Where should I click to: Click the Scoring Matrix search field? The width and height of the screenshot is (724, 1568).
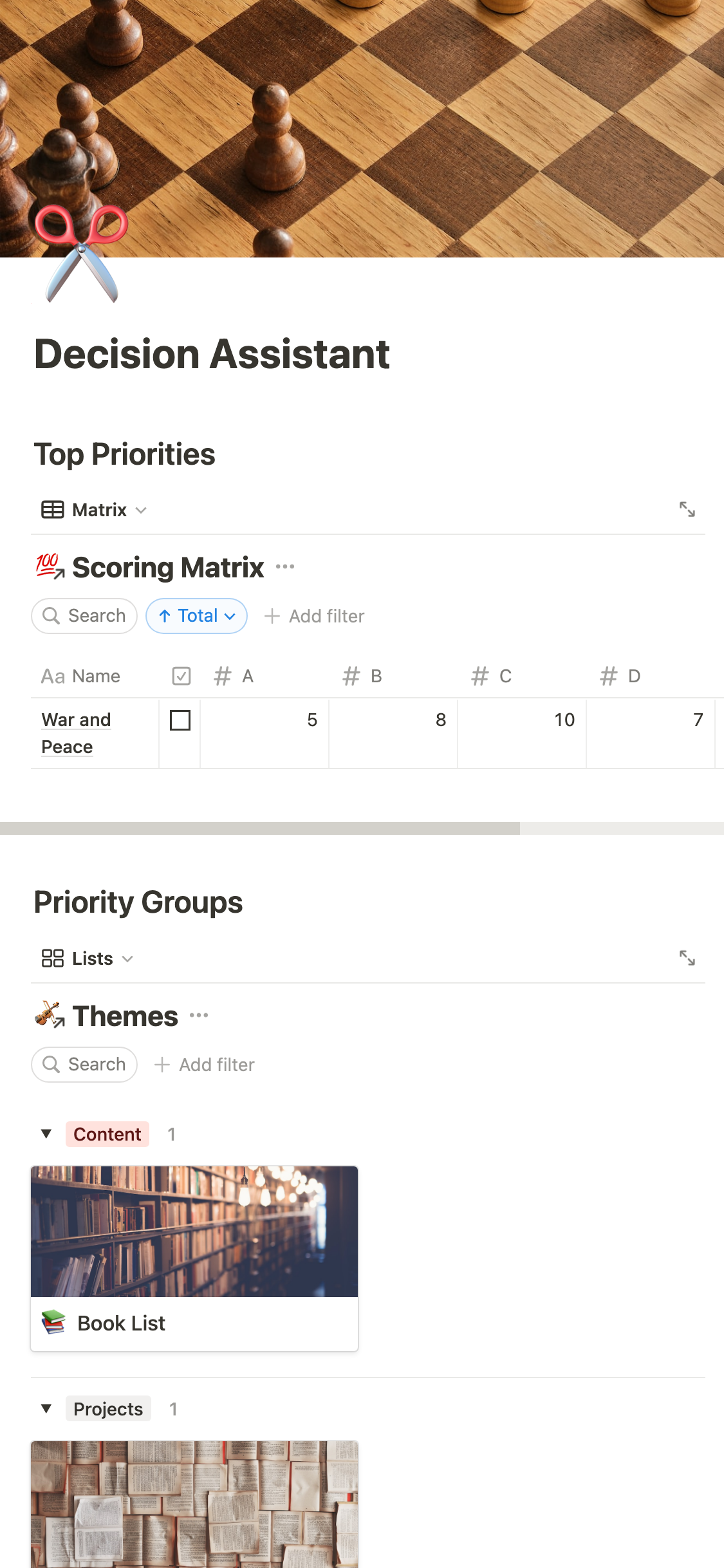click(x=84, y=616)
